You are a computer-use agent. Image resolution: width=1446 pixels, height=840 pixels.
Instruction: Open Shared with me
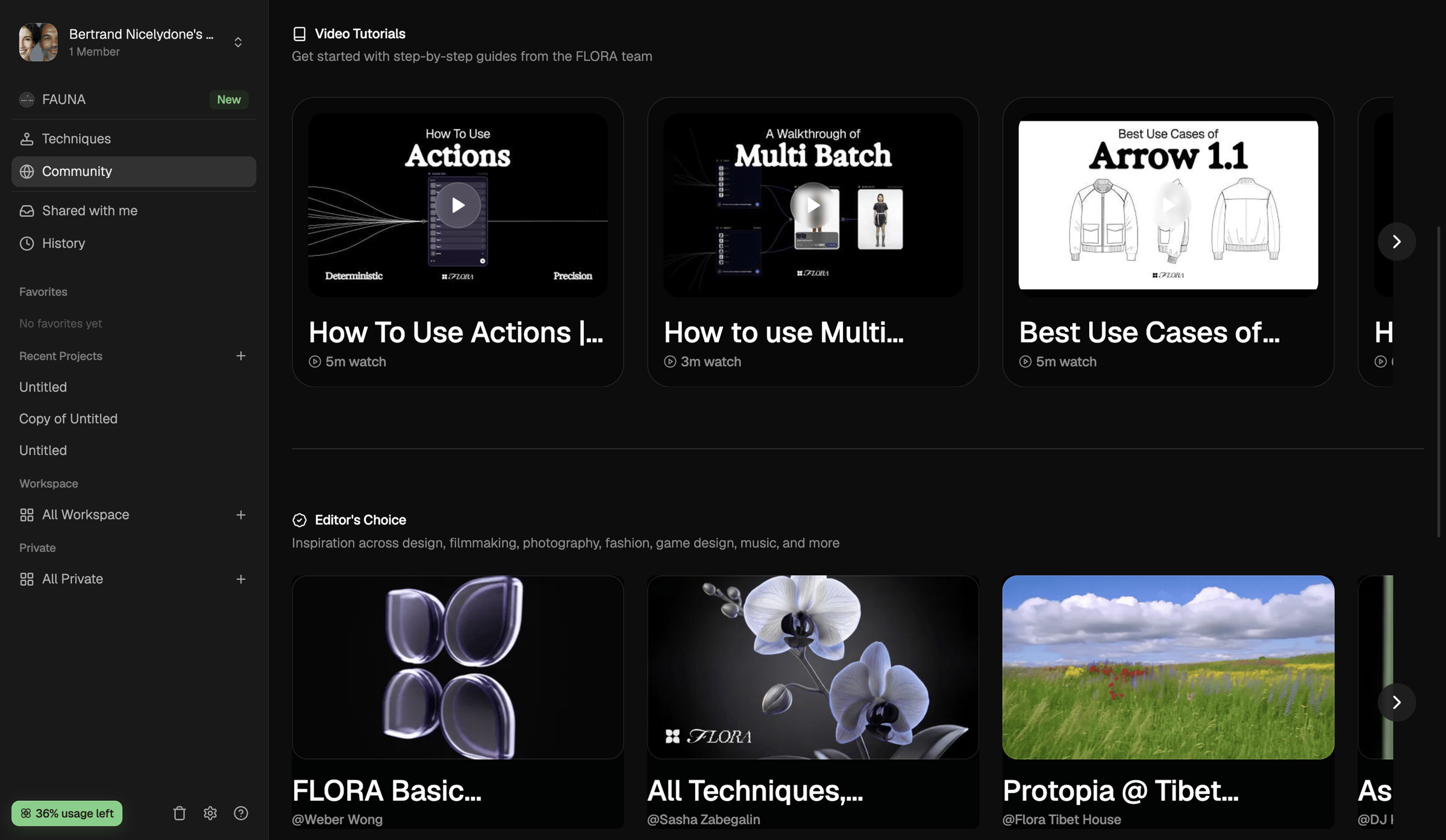tap(134, 211)
